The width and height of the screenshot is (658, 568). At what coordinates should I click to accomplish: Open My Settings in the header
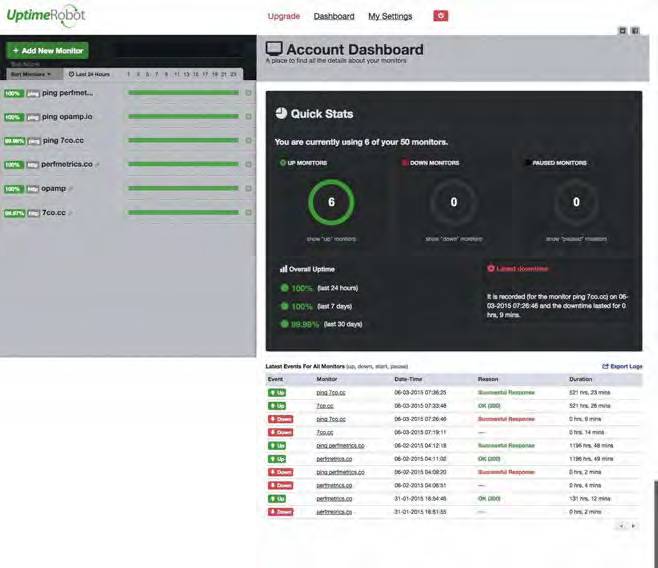coord(390,16)
